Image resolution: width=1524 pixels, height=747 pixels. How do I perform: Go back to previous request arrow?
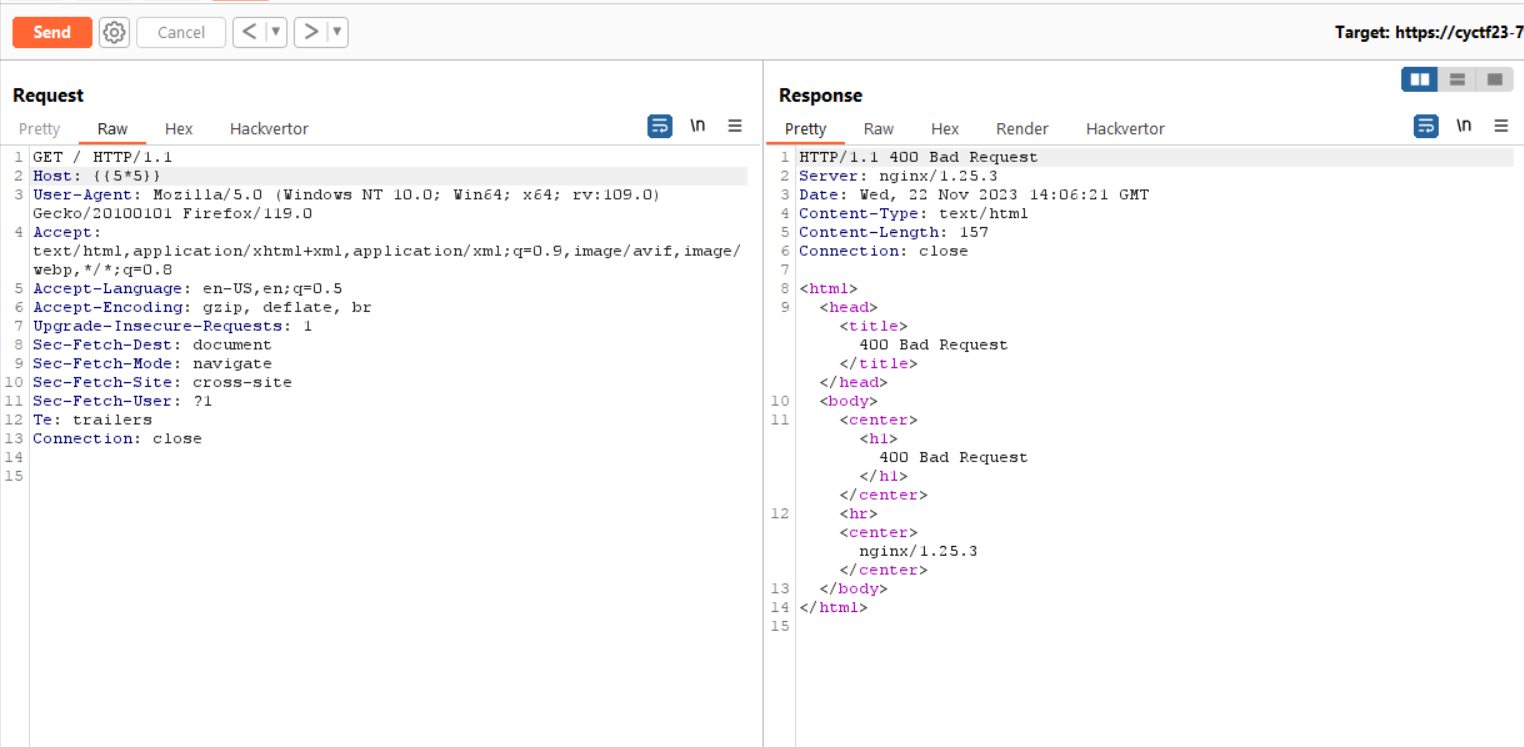[250, 32]
